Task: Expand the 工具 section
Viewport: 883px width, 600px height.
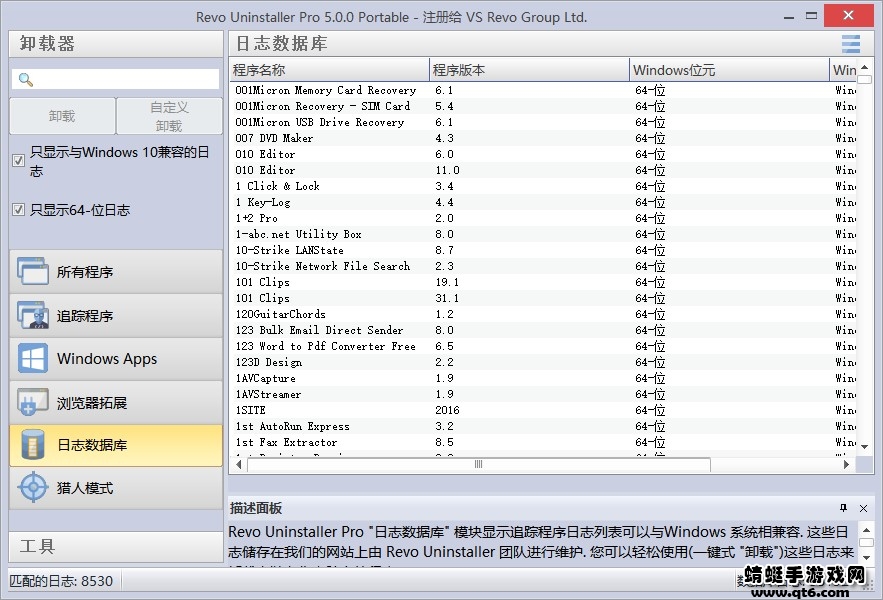Action: pyautogui.click(x=116, y=546)
